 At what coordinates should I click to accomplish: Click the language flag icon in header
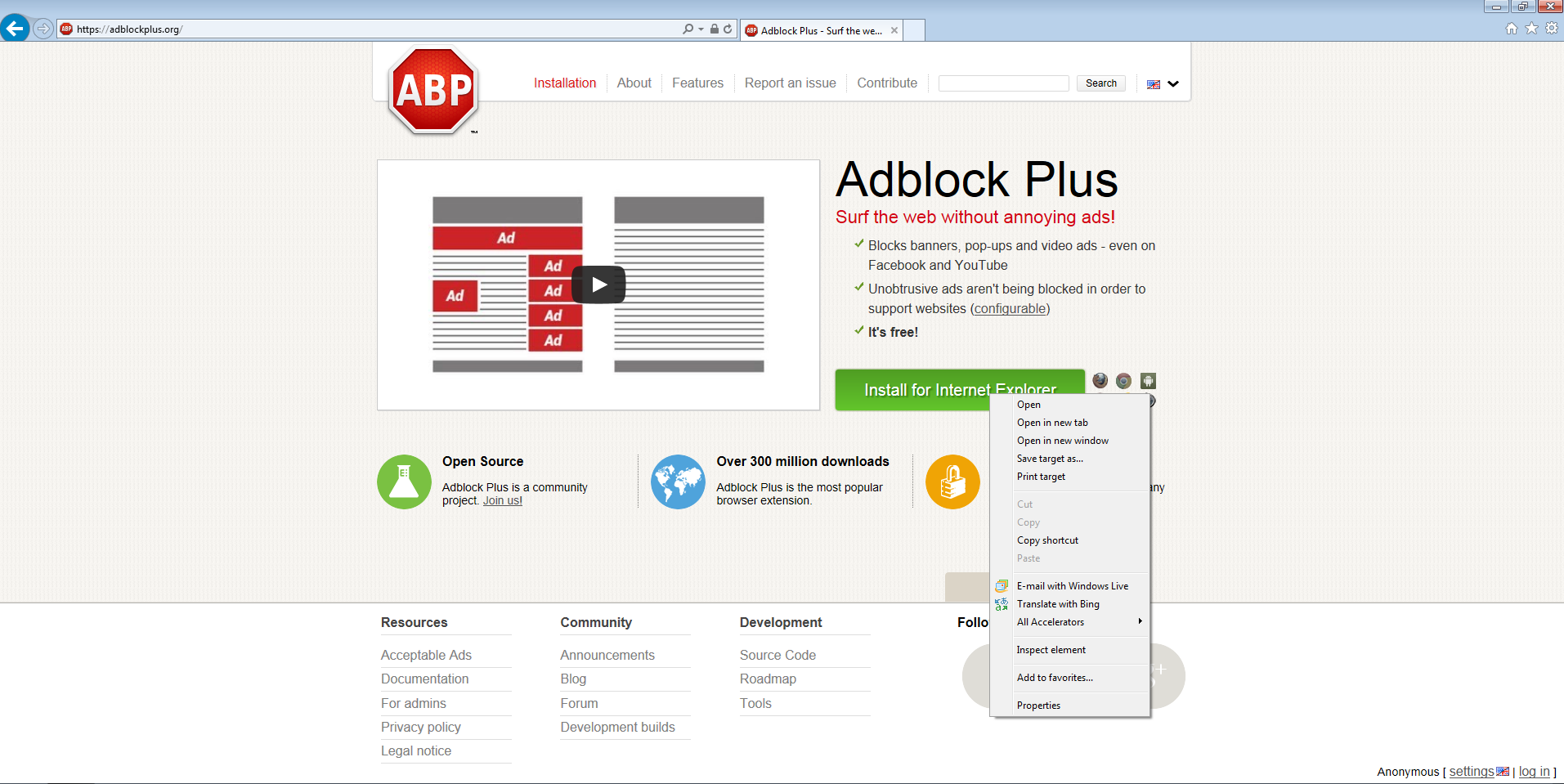coord(1154,84)
